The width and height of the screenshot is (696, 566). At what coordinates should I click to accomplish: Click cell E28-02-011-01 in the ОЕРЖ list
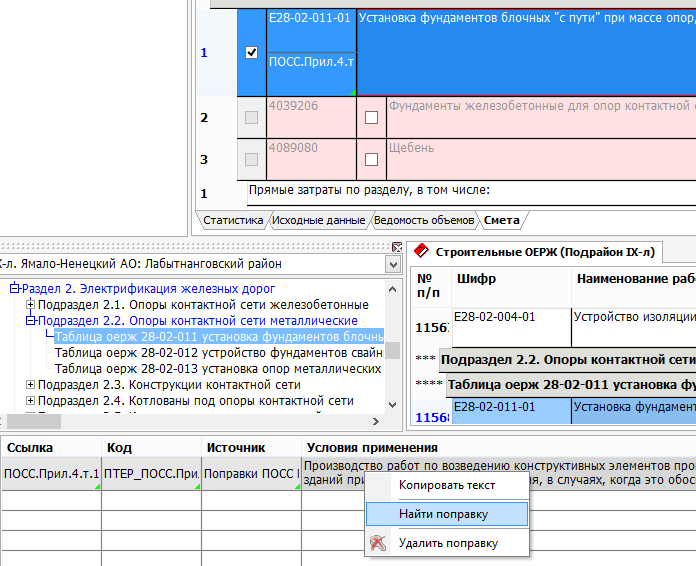[511, 411]
